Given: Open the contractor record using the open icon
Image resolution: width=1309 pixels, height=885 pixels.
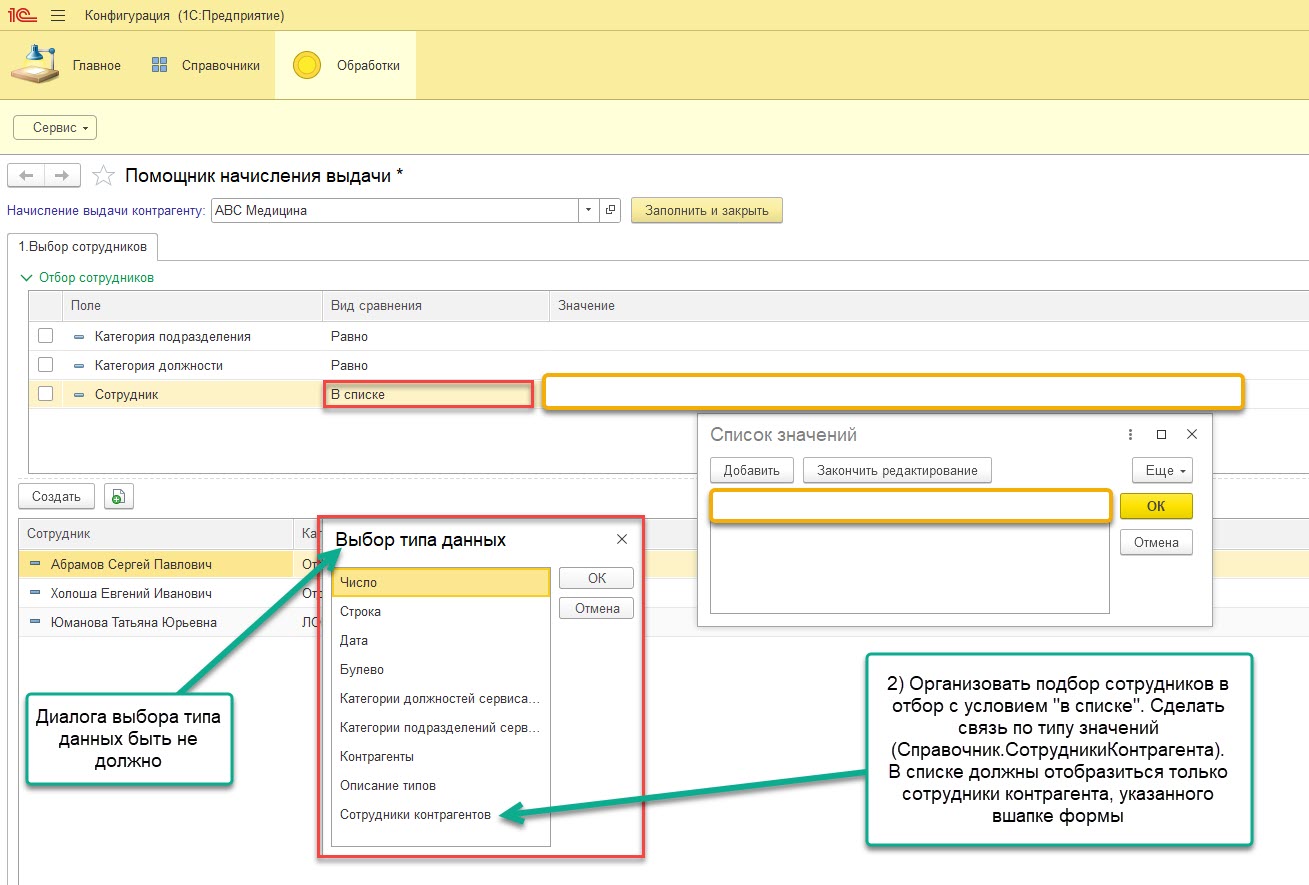Looking at the screenshot, I should point(610,211).
